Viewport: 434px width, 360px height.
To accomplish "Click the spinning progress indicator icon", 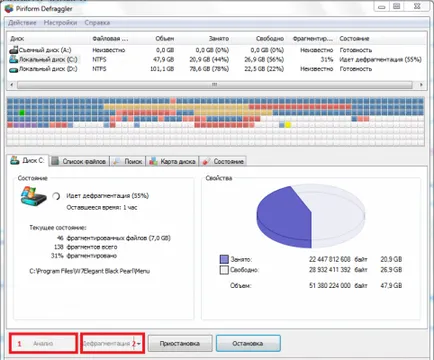I will click(56, 196).
